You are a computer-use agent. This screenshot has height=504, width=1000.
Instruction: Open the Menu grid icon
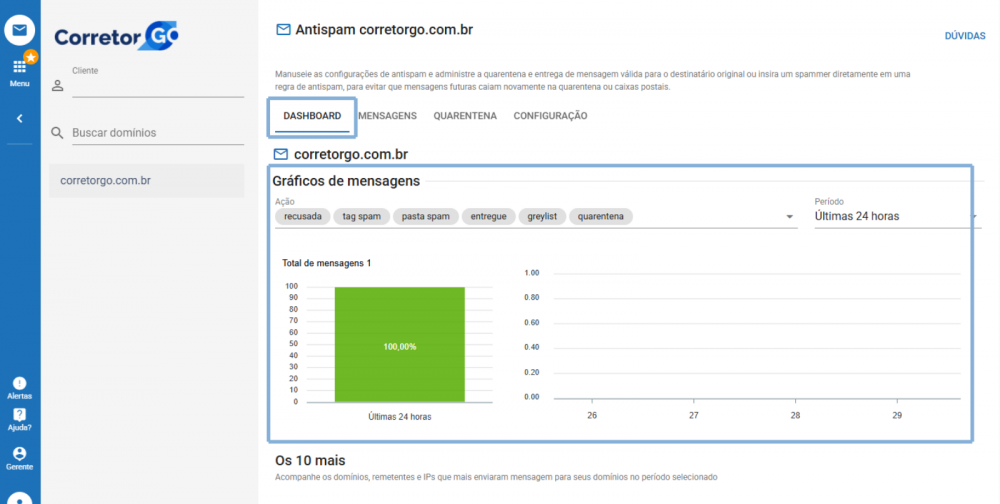click(x=19, y=67)
